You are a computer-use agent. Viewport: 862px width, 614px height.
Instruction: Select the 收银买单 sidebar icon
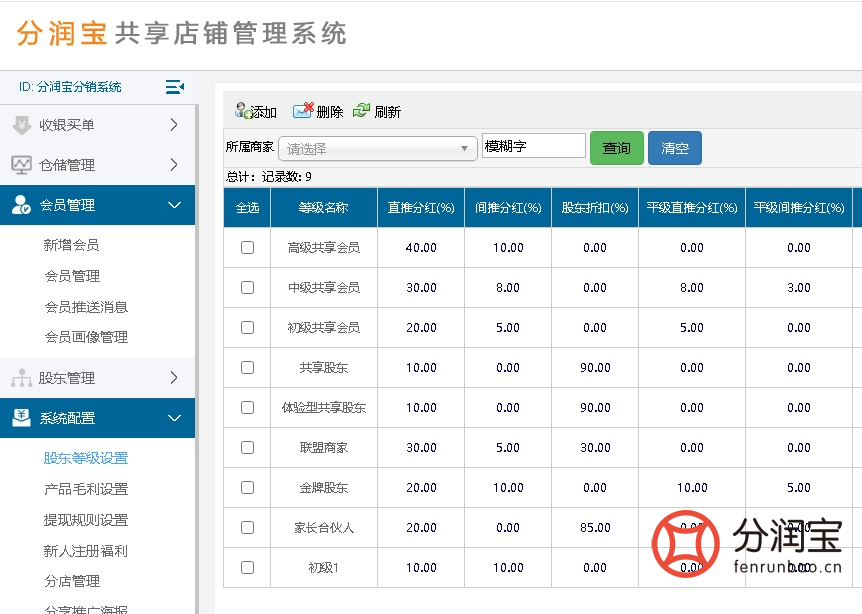pos(22,124)
